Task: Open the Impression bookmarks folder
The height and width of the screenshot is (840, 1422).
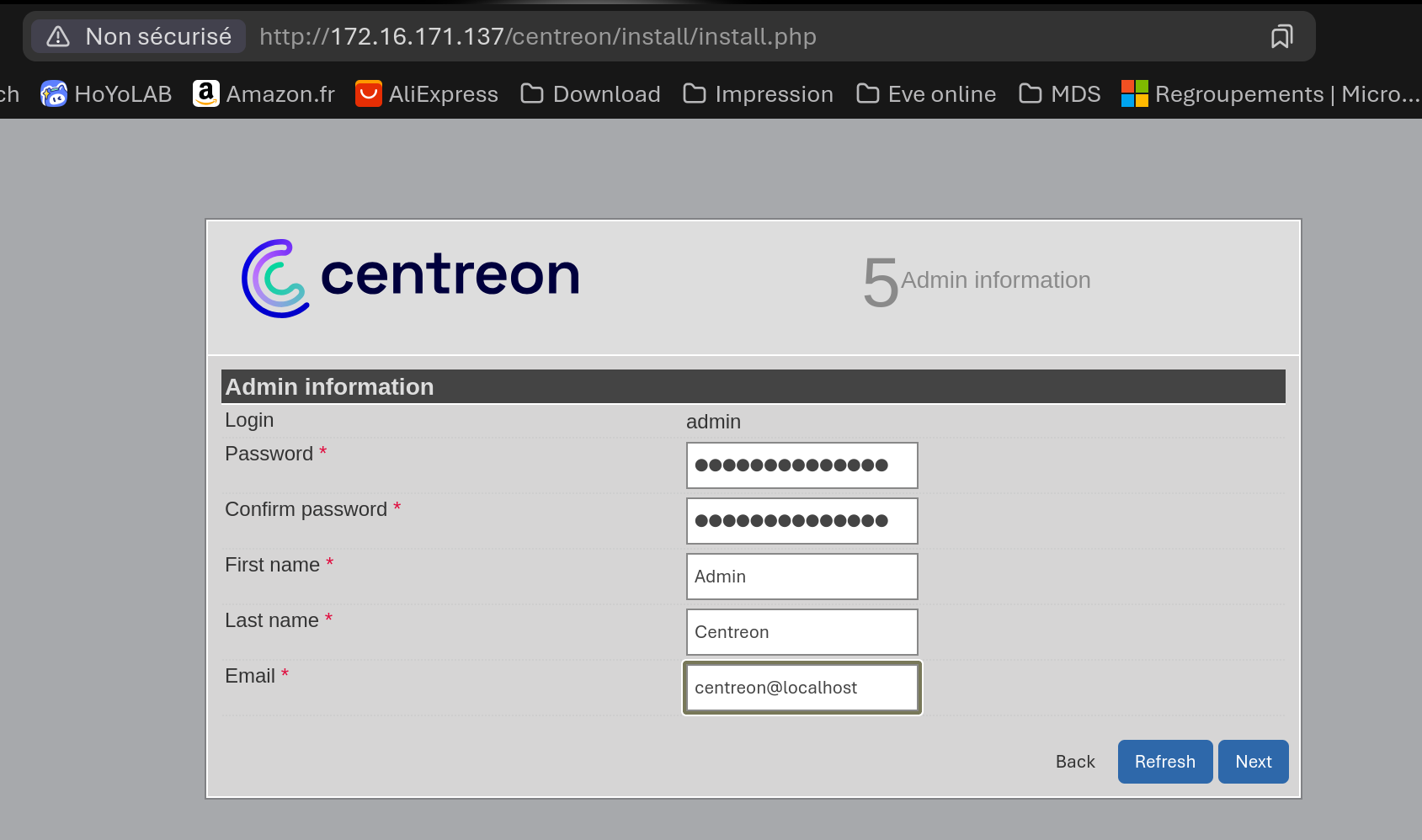Action: click(758, 93)
